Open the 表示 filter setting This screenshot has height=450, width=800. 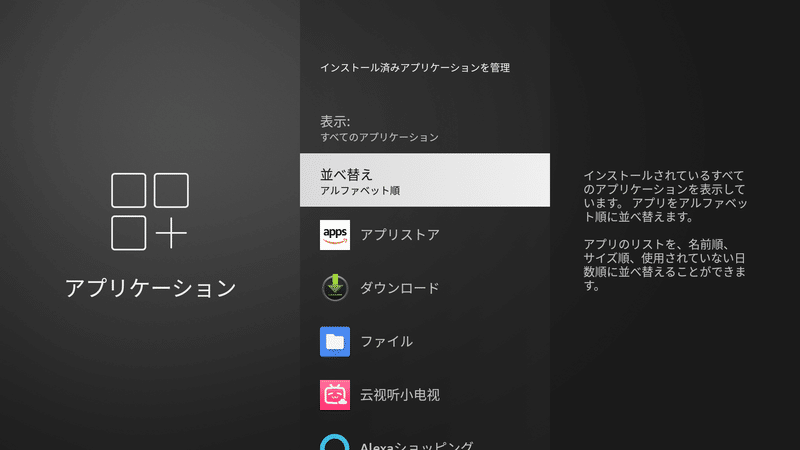(424, 129)
